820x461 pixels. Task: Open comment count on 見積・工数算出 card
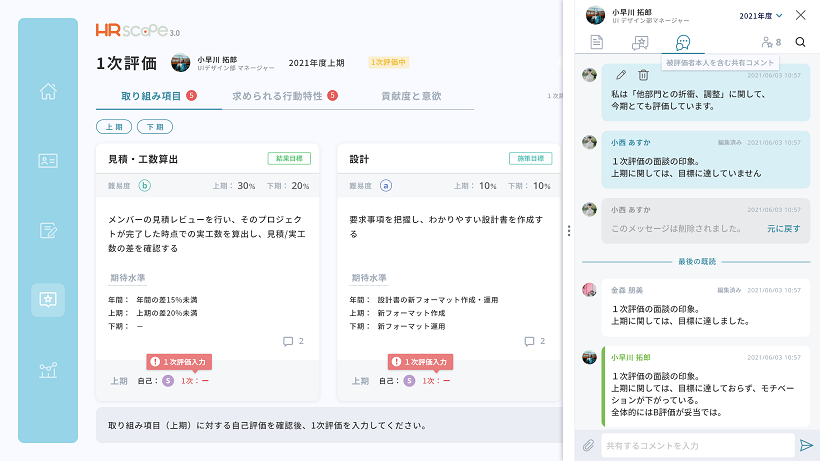coord(293,341)
